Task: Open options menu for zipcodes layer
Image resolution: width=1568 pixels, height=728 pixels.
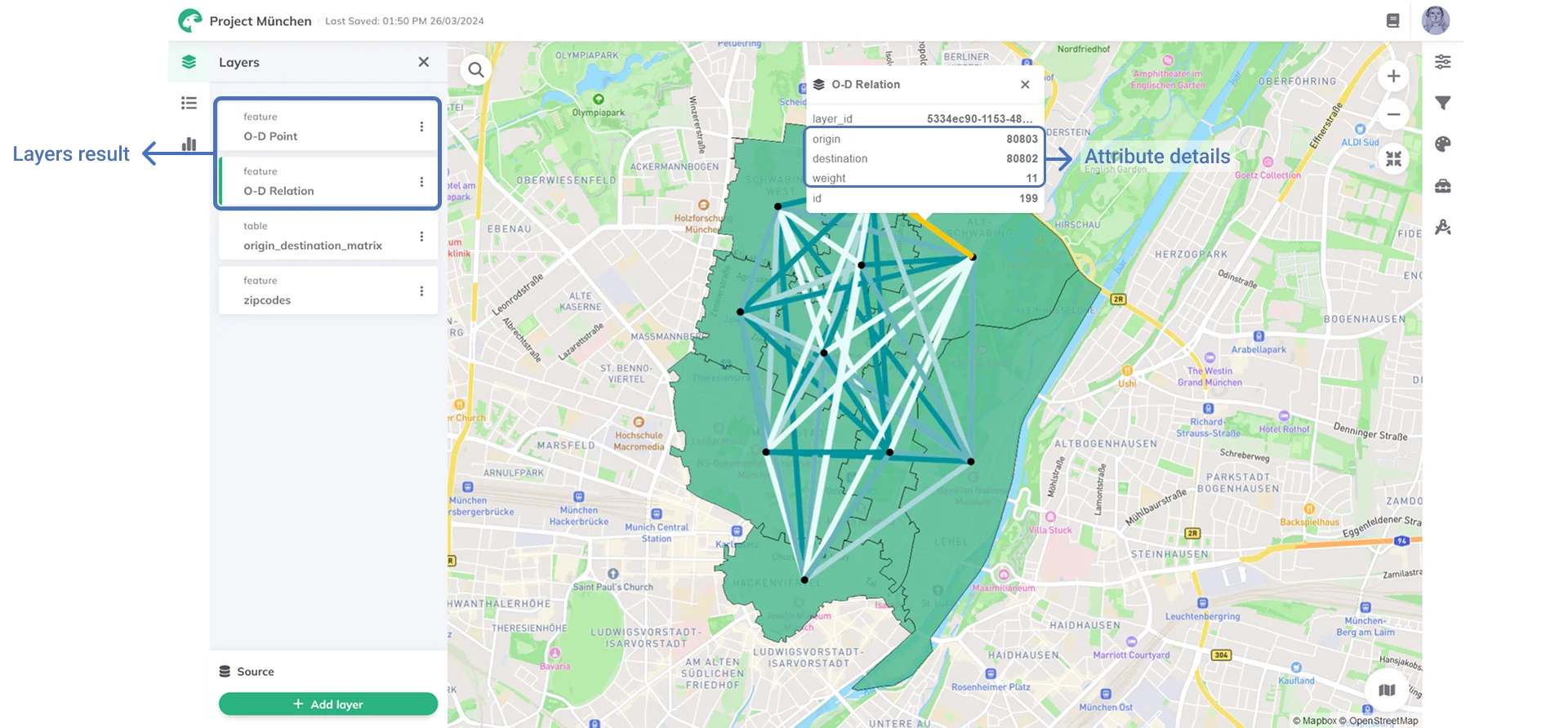Action: [421, 291]
